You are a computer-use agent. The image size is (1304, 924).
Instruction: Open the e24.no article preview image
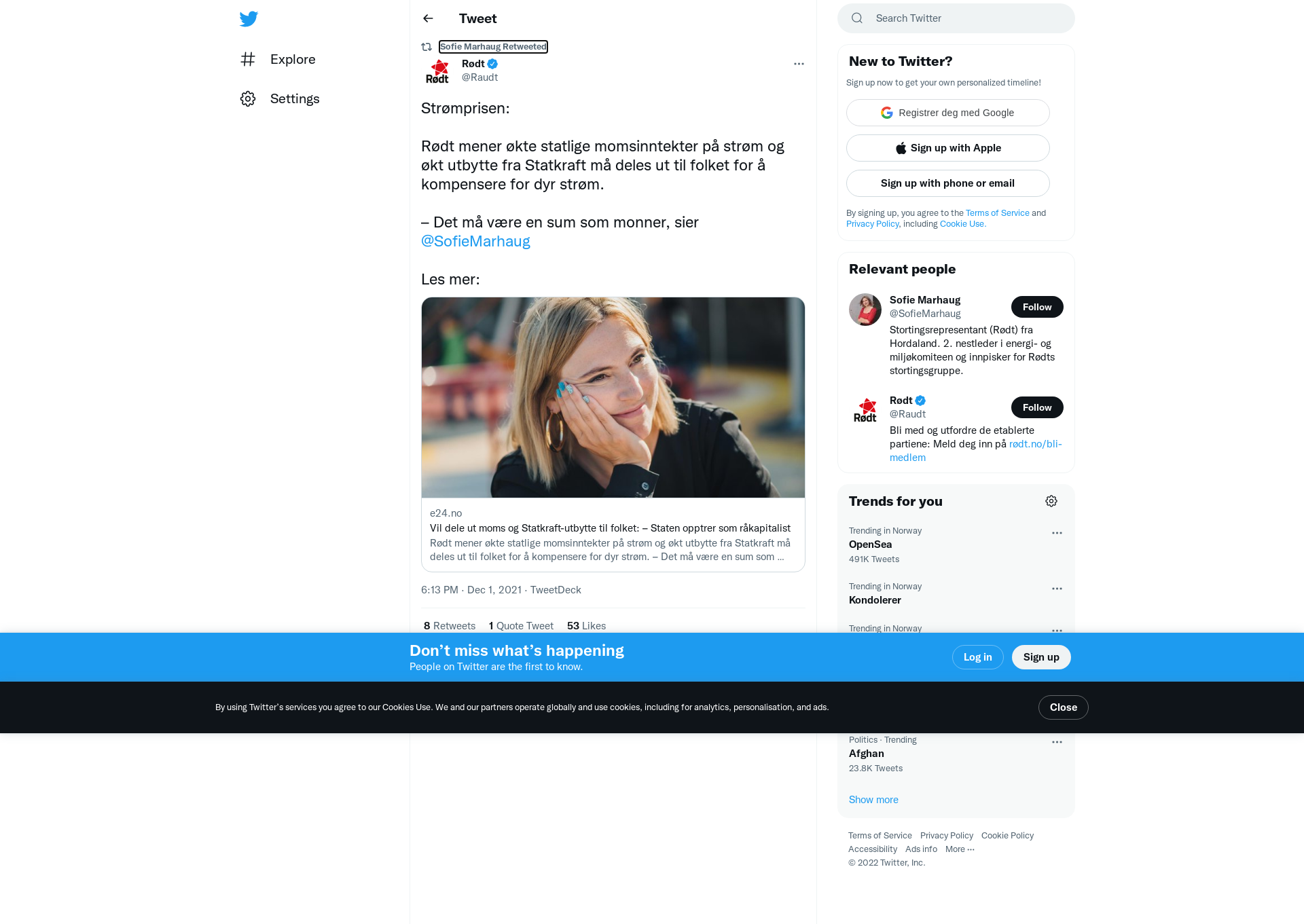click(x=613, y=397)
